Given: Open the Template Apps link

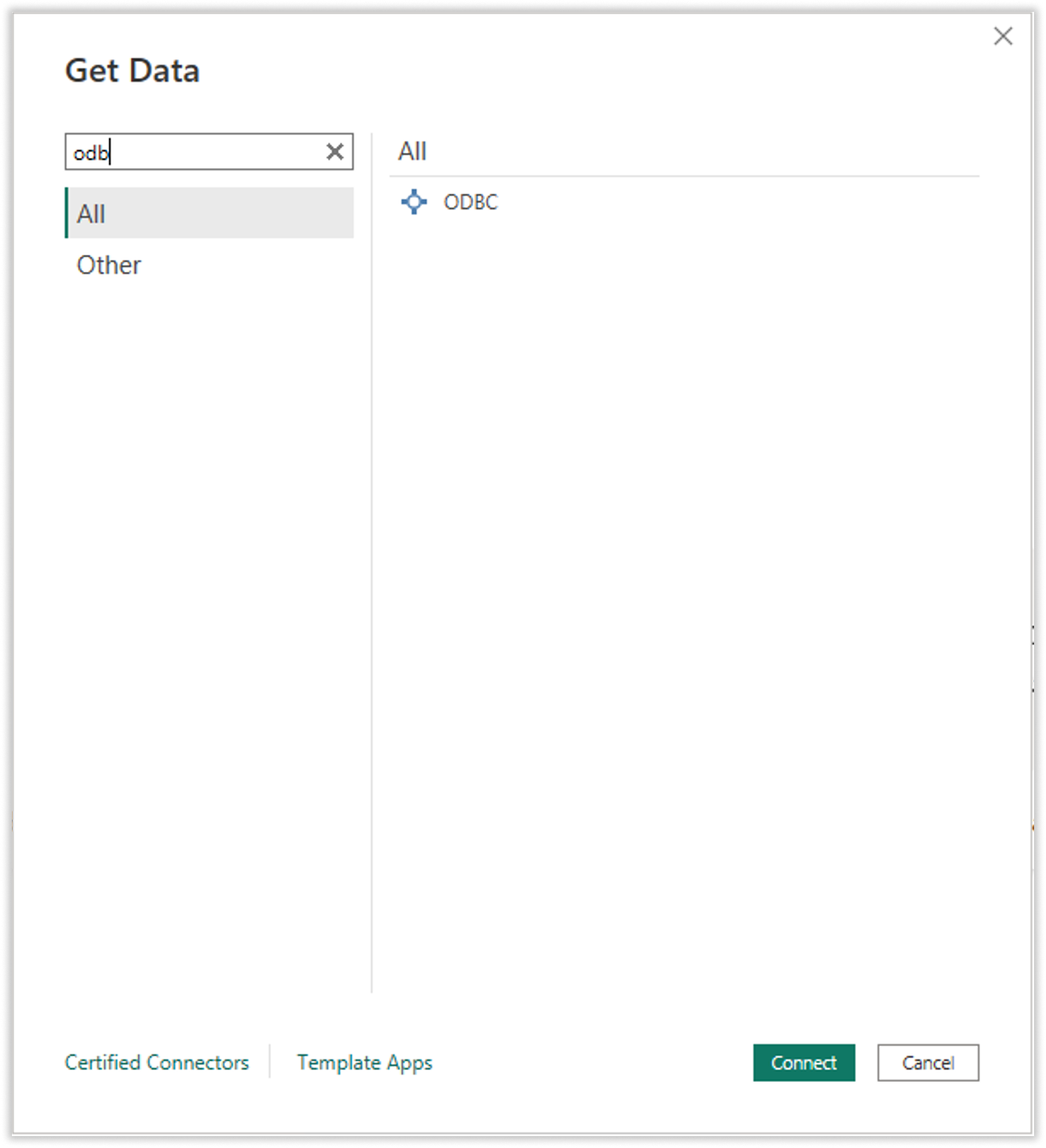Looking at the screenshot, I should point(365,1063).
